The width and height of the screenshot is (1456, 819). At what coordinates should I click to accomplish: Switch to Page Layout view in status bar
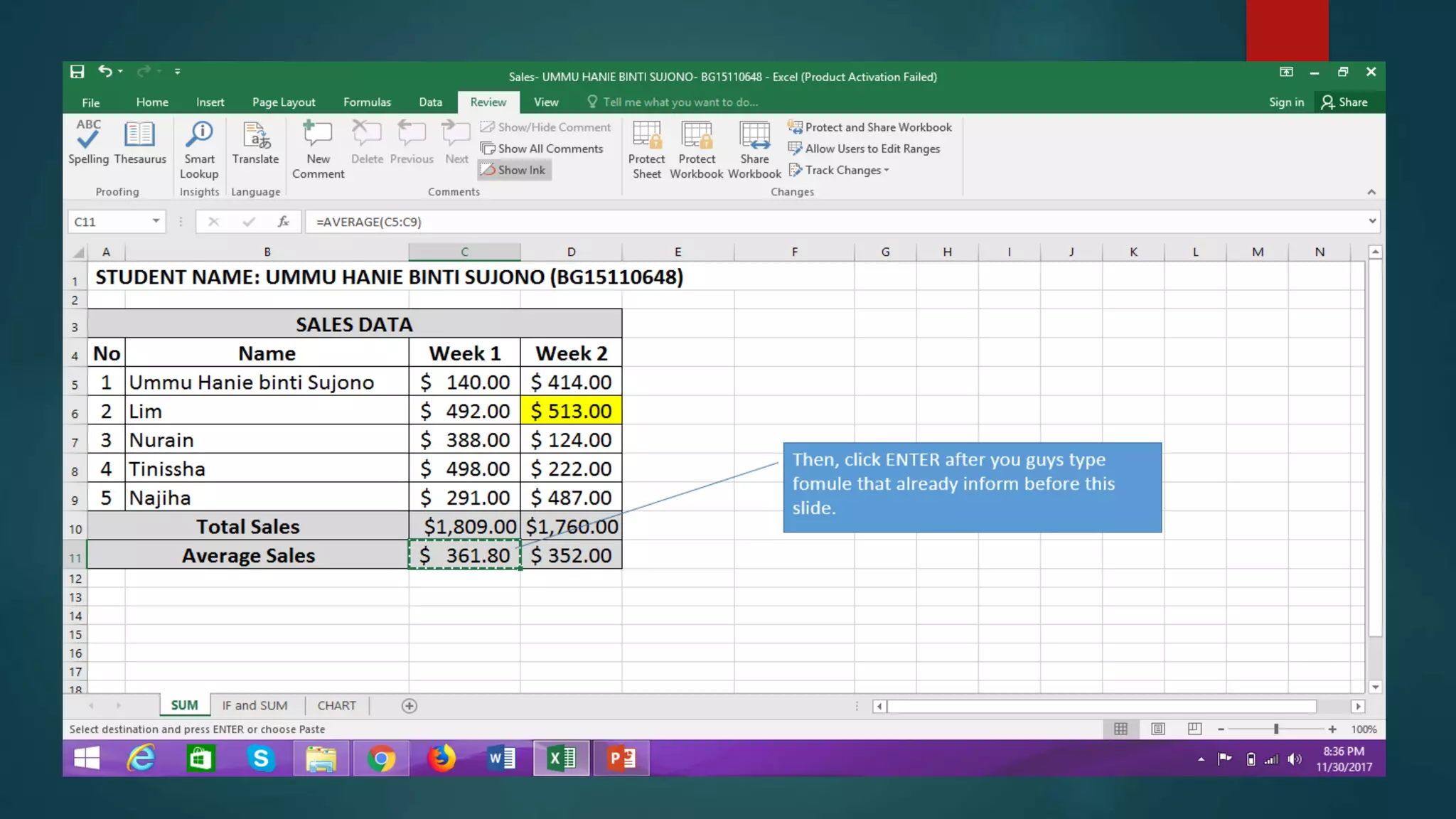pyautogui.click(x=1158, y=729)
